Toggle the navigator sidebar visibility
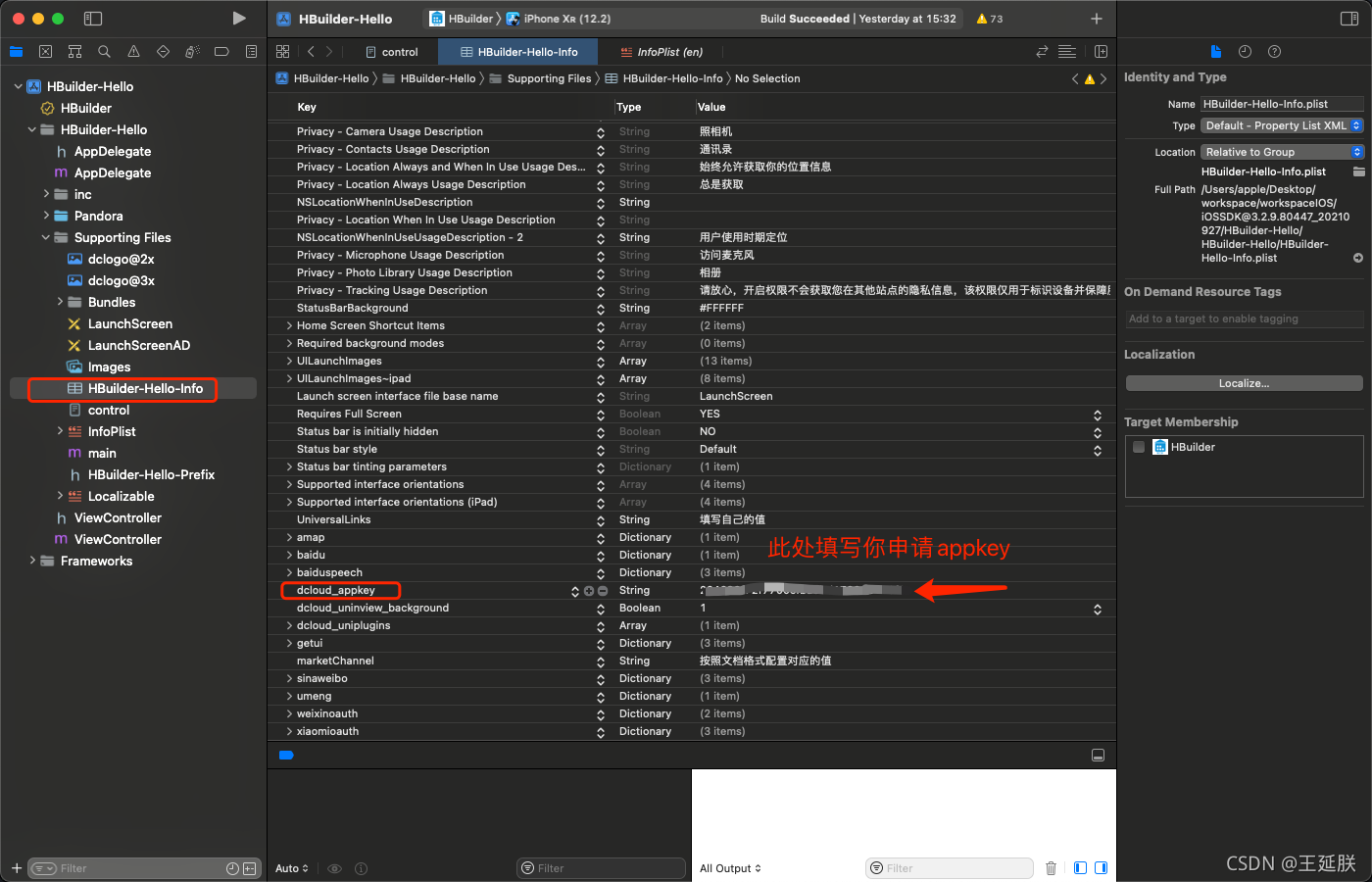 click(x=93, y=19)
